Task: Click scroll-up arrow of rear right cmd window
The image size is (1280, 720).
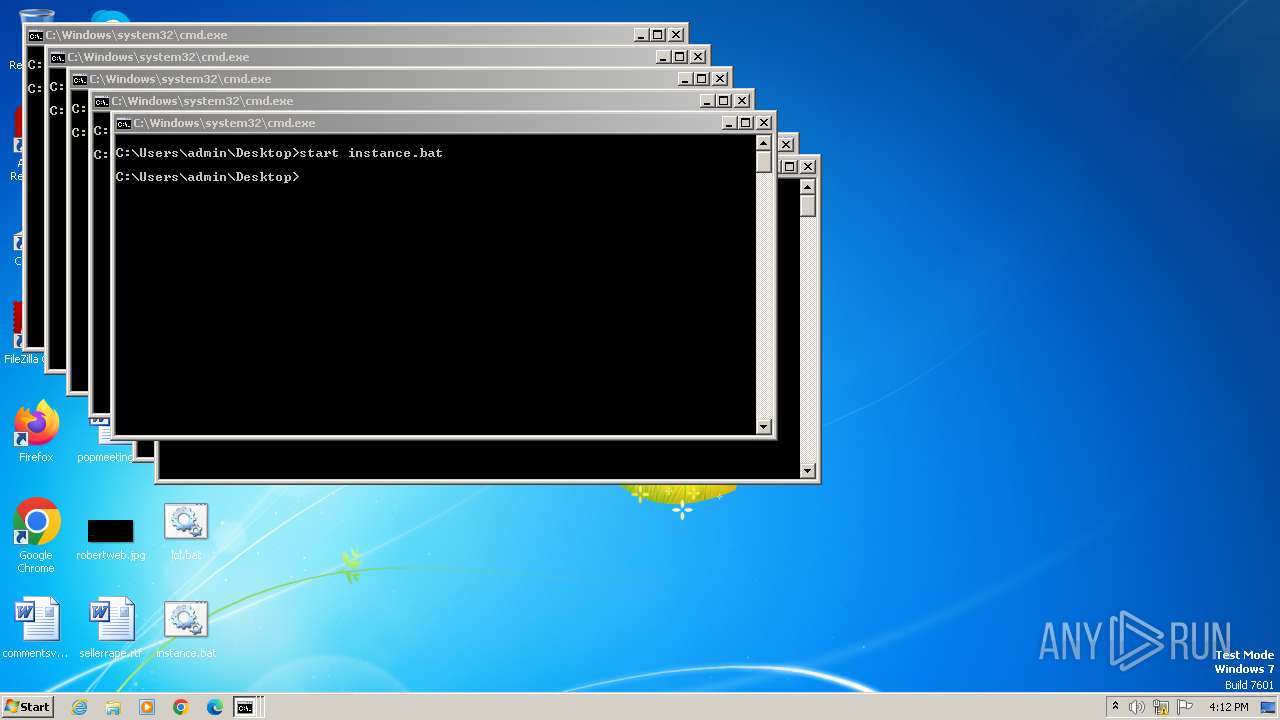Action: [x=808, y=187]
